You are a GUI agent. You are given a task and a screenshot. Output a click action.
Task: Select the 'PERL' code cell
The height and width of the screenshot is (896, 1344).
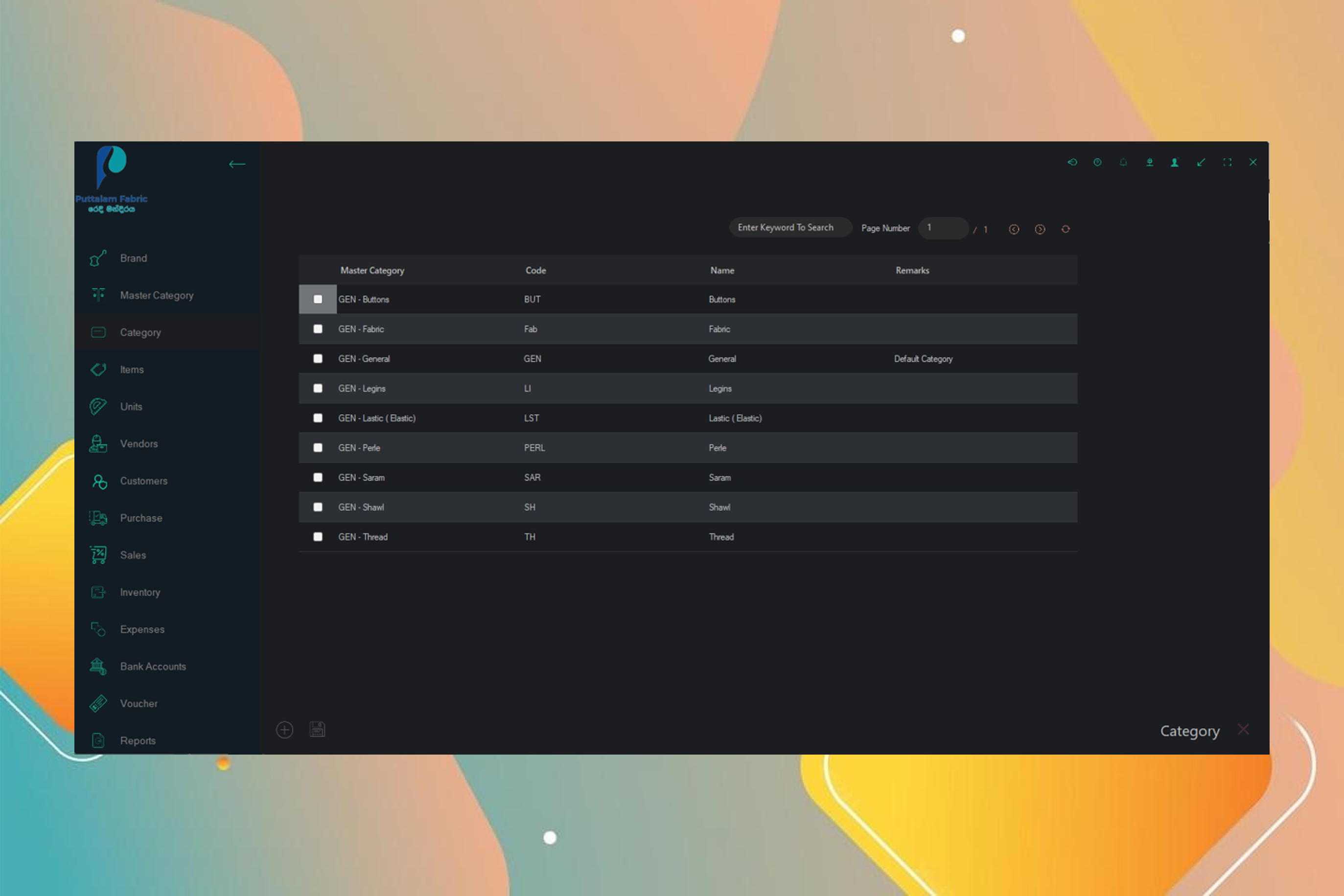(534, 448)
